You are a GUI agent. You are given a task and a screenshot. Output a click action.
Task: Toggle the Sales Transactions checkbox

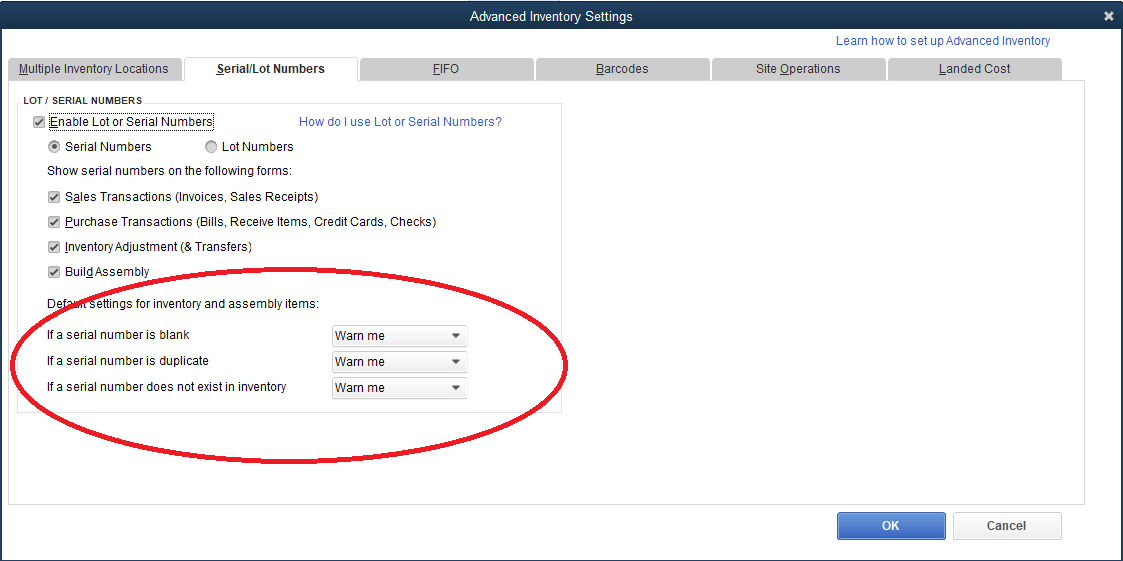(54, 197)
